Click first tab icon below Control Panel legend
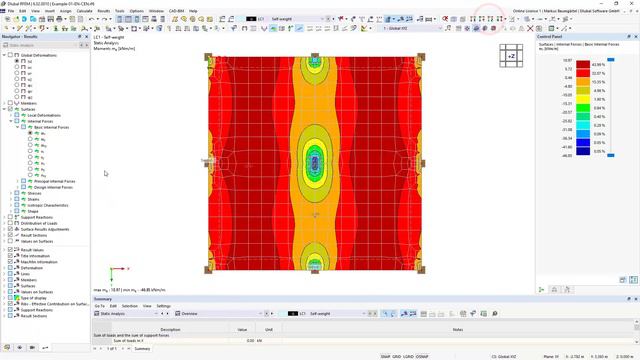The width and height of the screenshot is (640, 360). coord(542,289)
